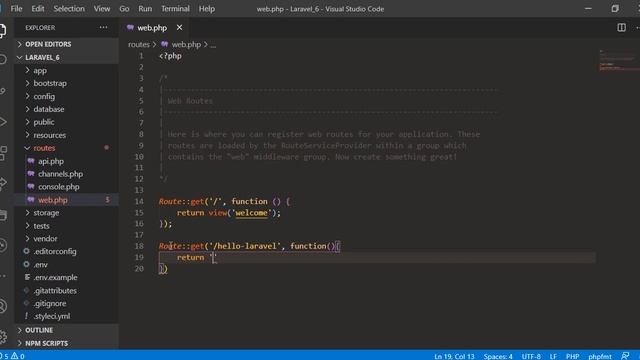Click the split editor icon
Image resolution: width=640 pixels, height=360 pixels.
[x=621, y=27]
